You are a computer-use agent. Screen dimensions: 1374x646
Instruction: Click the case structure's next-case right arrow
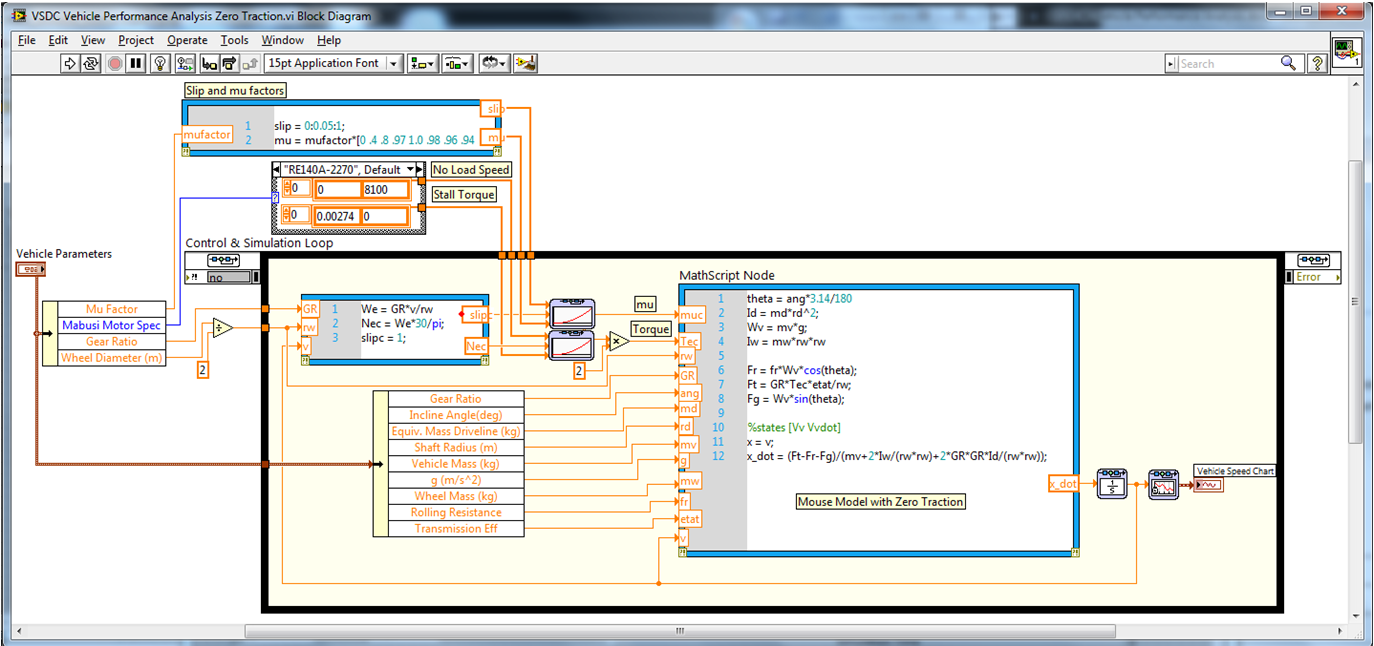pyautogui.click(x=421, y=169)
